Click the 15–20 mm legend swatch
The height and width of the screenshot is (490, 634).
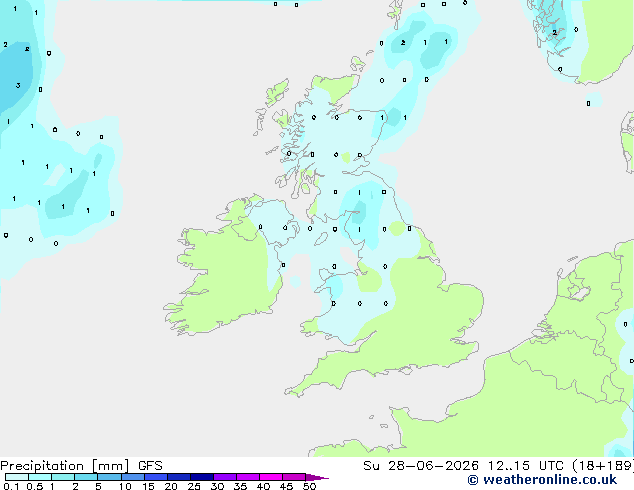[x=156, y=477]
